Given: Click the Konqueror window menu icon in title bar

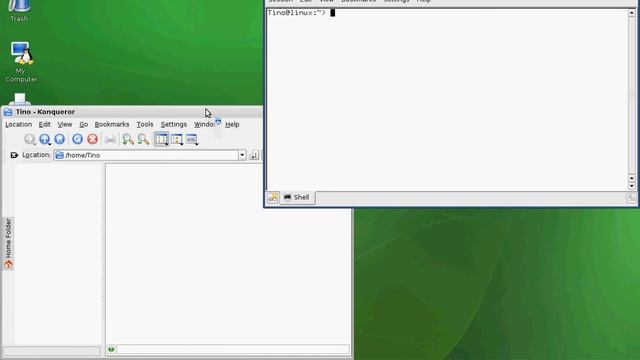Looking at the screenshot, I should tap(8, 112).
